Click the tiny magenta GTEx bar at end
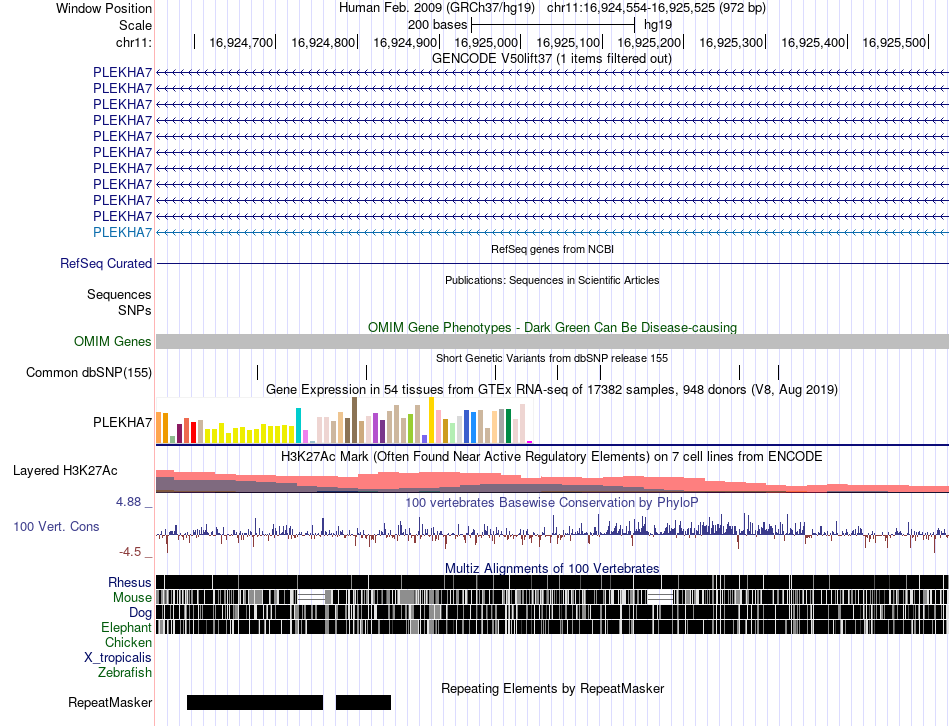The image size is (950, 726). coord(530,442)
